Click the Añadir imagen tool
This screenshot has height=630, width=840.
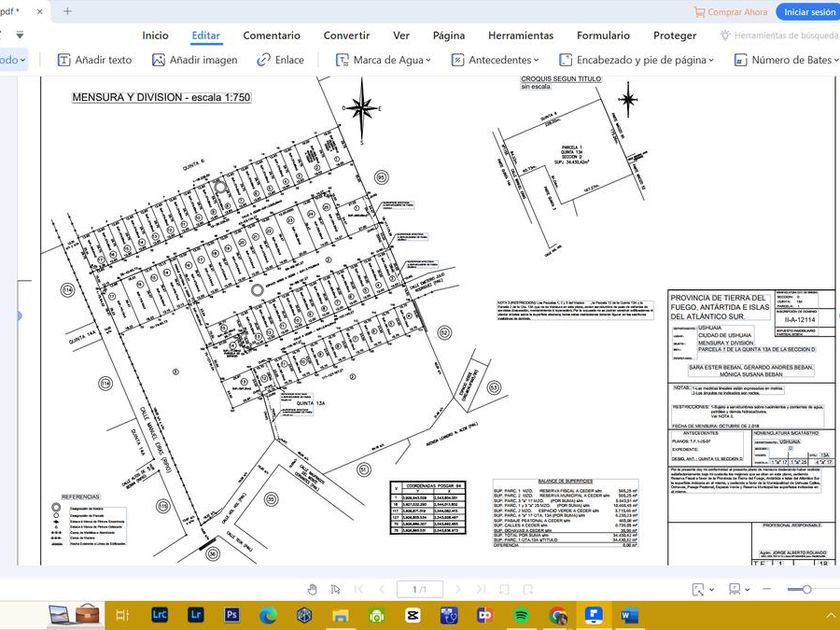click(x=194, y=60)
